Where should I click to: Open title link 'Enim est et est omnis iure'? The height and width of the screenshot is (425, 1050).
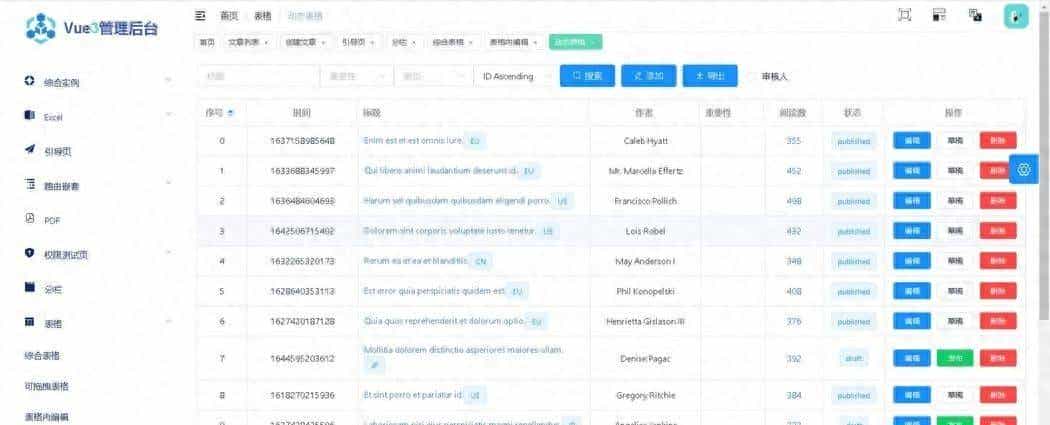click(x=413, y=141)
